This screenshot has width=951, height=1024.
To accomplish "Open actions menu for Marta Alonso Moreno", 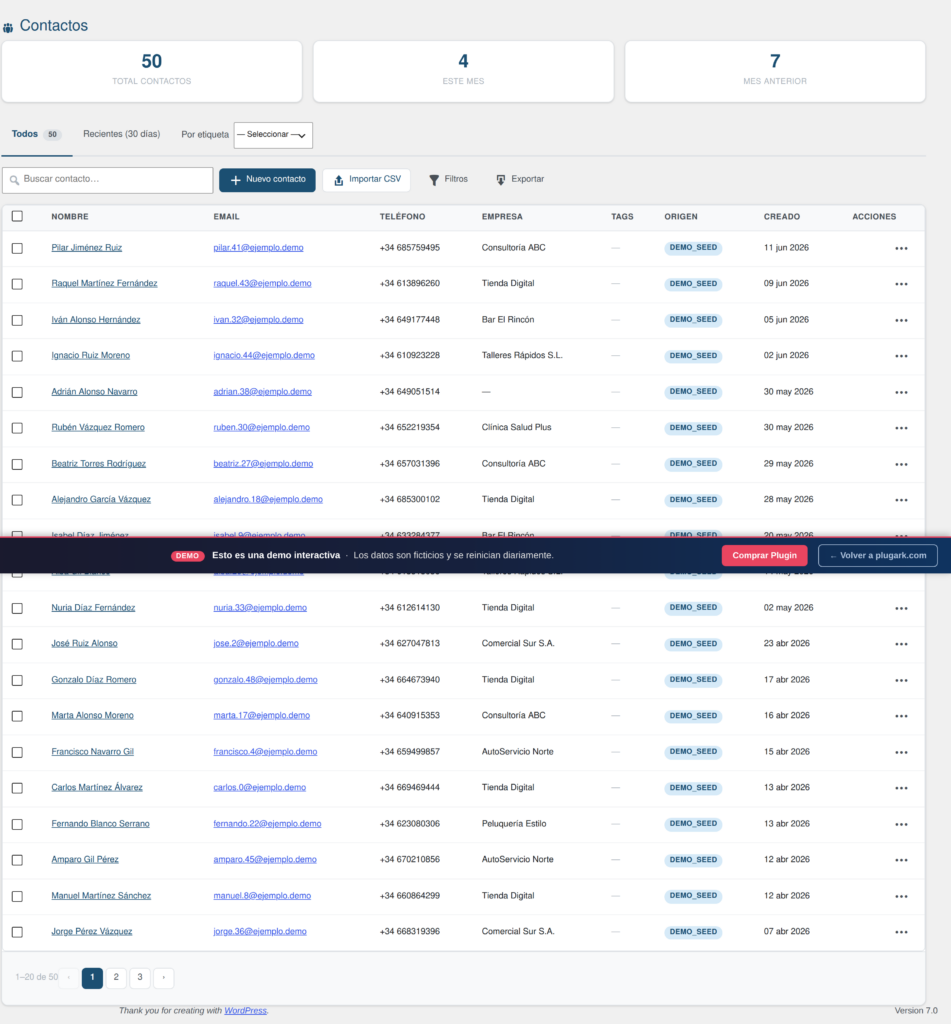I will click(x=901, y=716).
